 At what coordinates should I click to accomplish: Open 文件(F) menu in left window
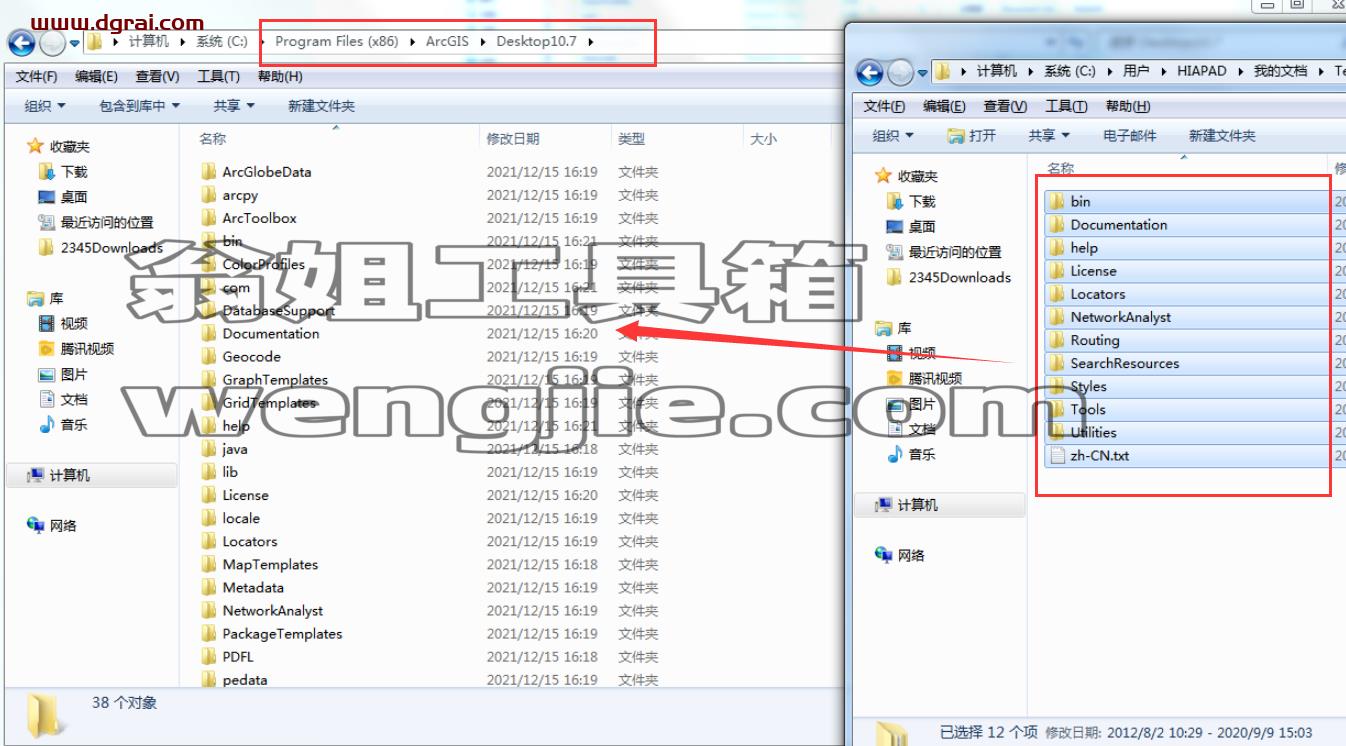point(36,77)
